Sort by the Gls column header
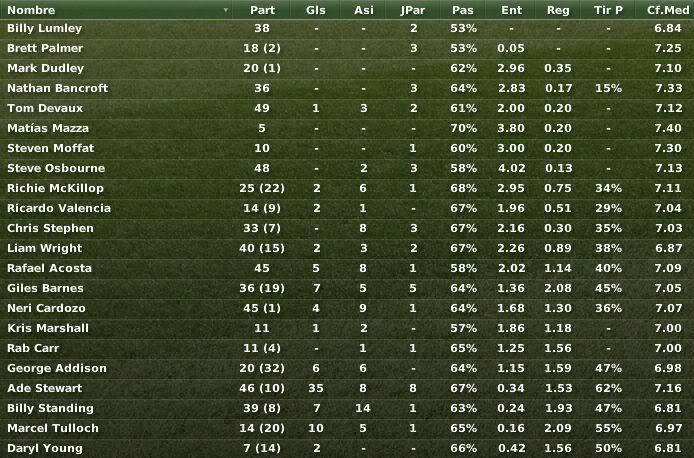Image resolution: width=694 pixels, height=458 pixels. point(316,10)
